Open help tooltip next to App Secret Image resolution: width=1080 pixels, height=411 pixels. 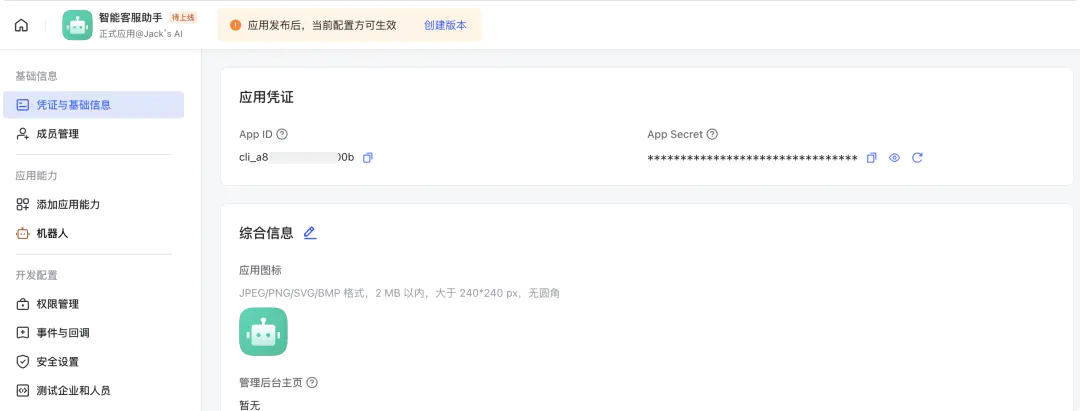(712, 134)
